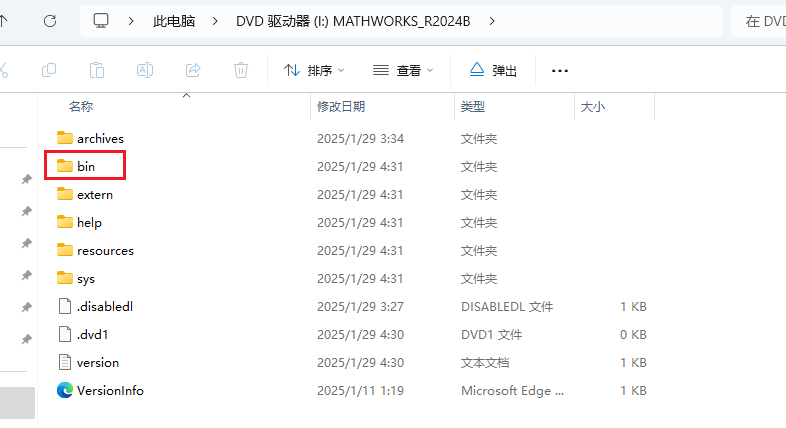This screenshot has height=428, width=786.
Task: Select the resources folder icon
Action: [65, 250]
